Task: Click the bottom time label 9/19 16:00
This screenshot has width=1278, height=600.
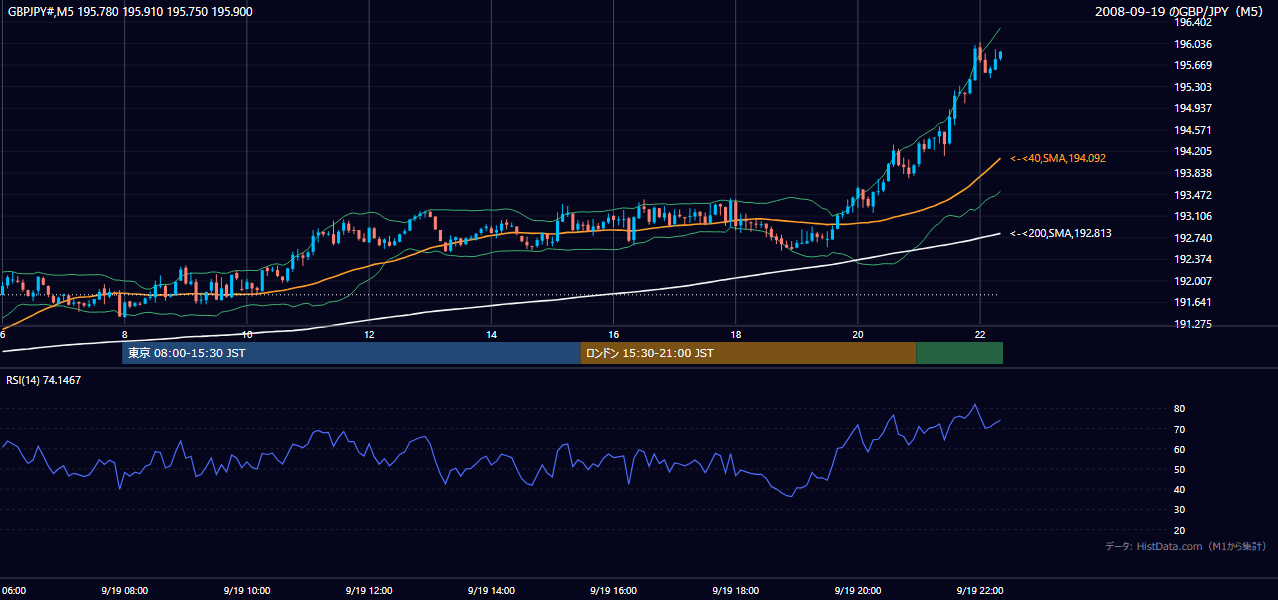Action: point(613,590)
